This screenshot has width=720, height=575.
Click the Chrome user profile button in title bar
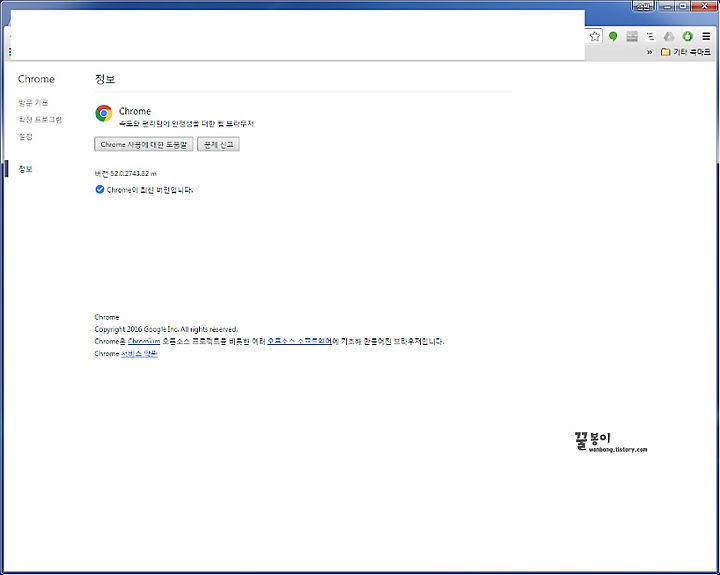point(643,6)
